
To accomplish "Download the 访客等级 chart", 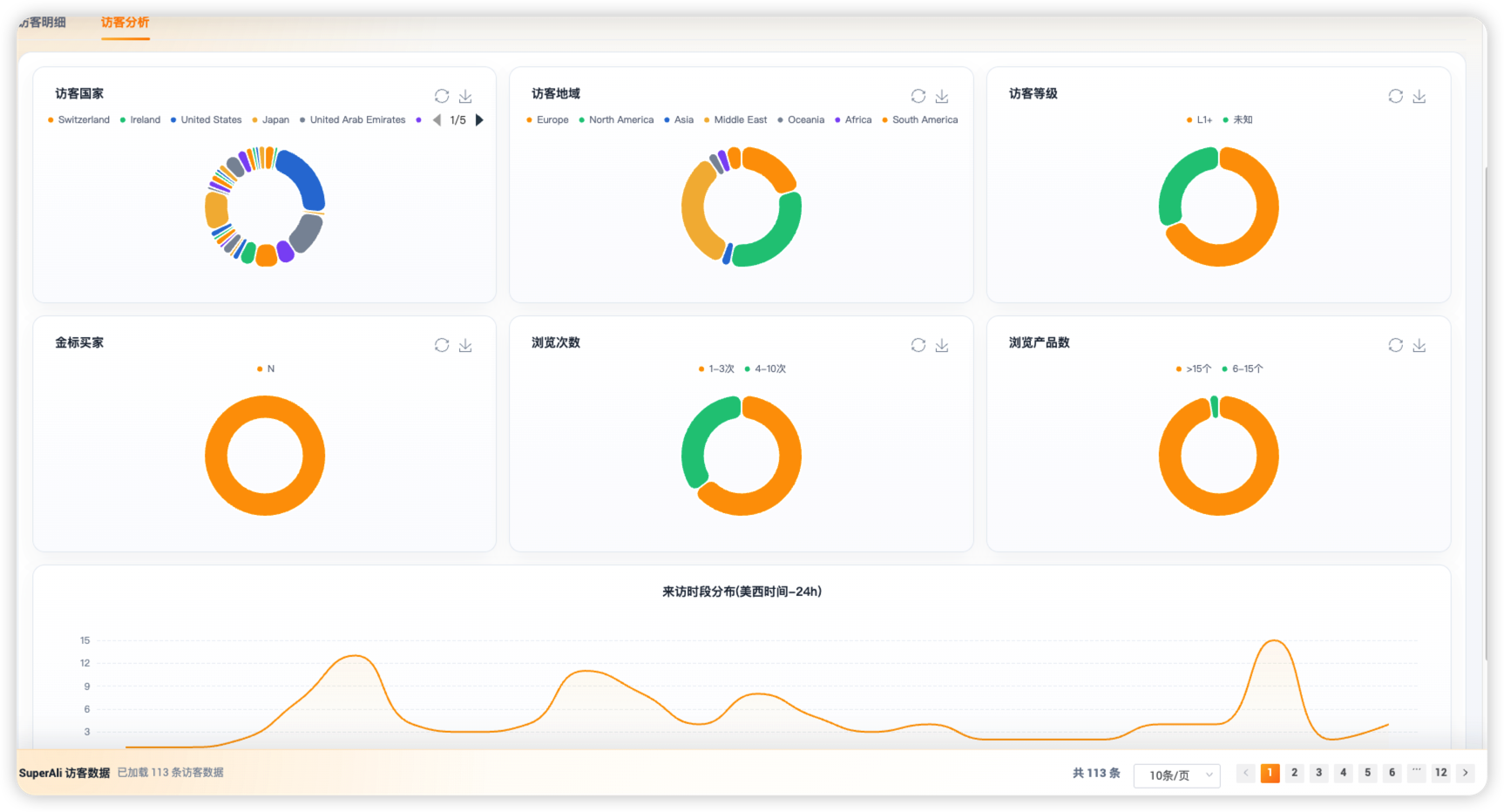I will pyautogui.click(x=1419, y=96).
